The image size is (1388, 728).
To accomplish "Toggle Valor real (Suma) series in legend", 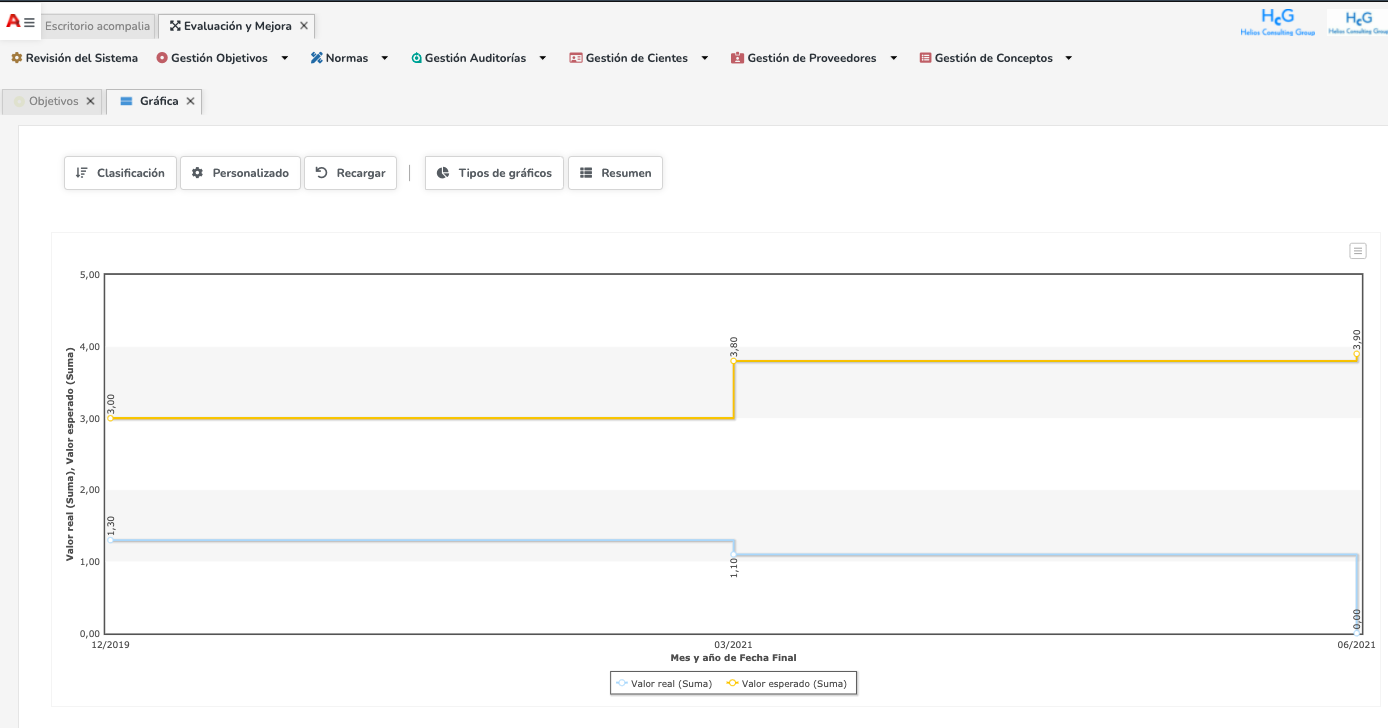I will (x=664, y=684).
